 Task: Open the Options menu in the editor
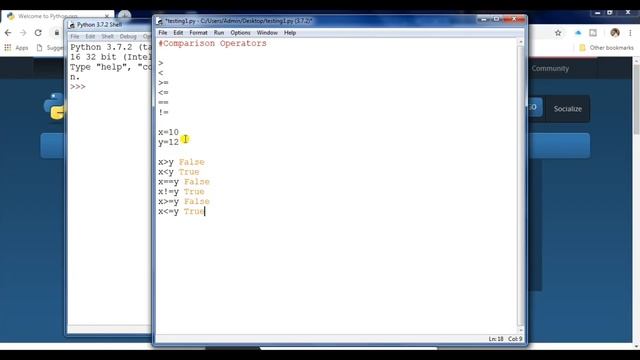pyautogui.click(x=240, y=33)
